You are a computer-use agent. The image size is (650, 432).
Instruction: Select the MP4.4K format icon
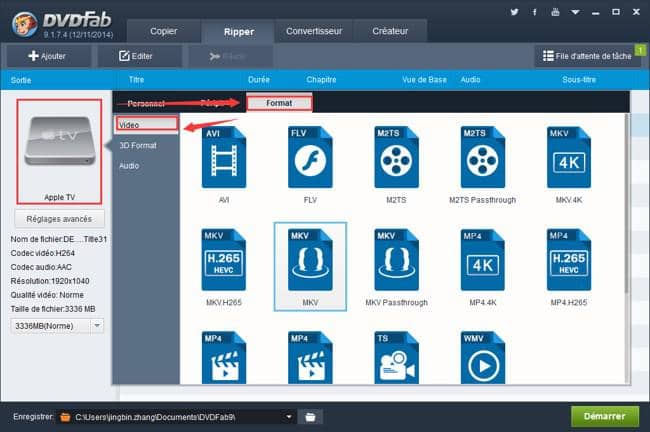(483, 260)
